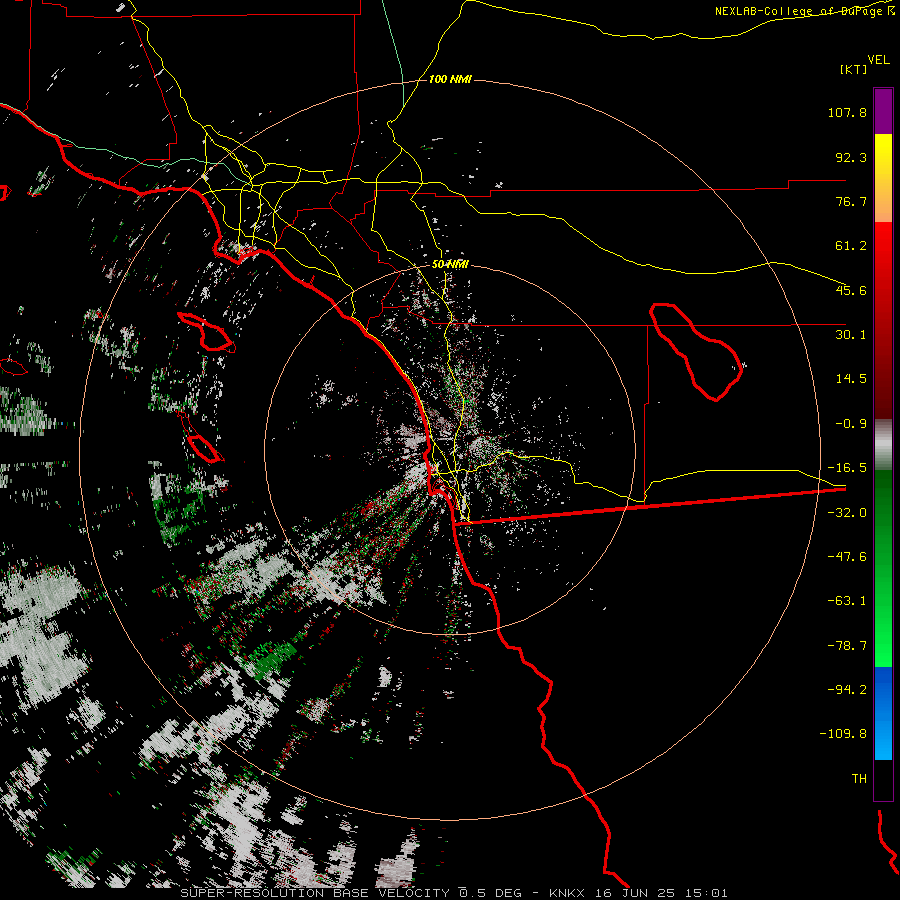Viewport: 900px width, 900px height.
Task: Click the 61.2 velocity scale value
Action: coord(851,246)
